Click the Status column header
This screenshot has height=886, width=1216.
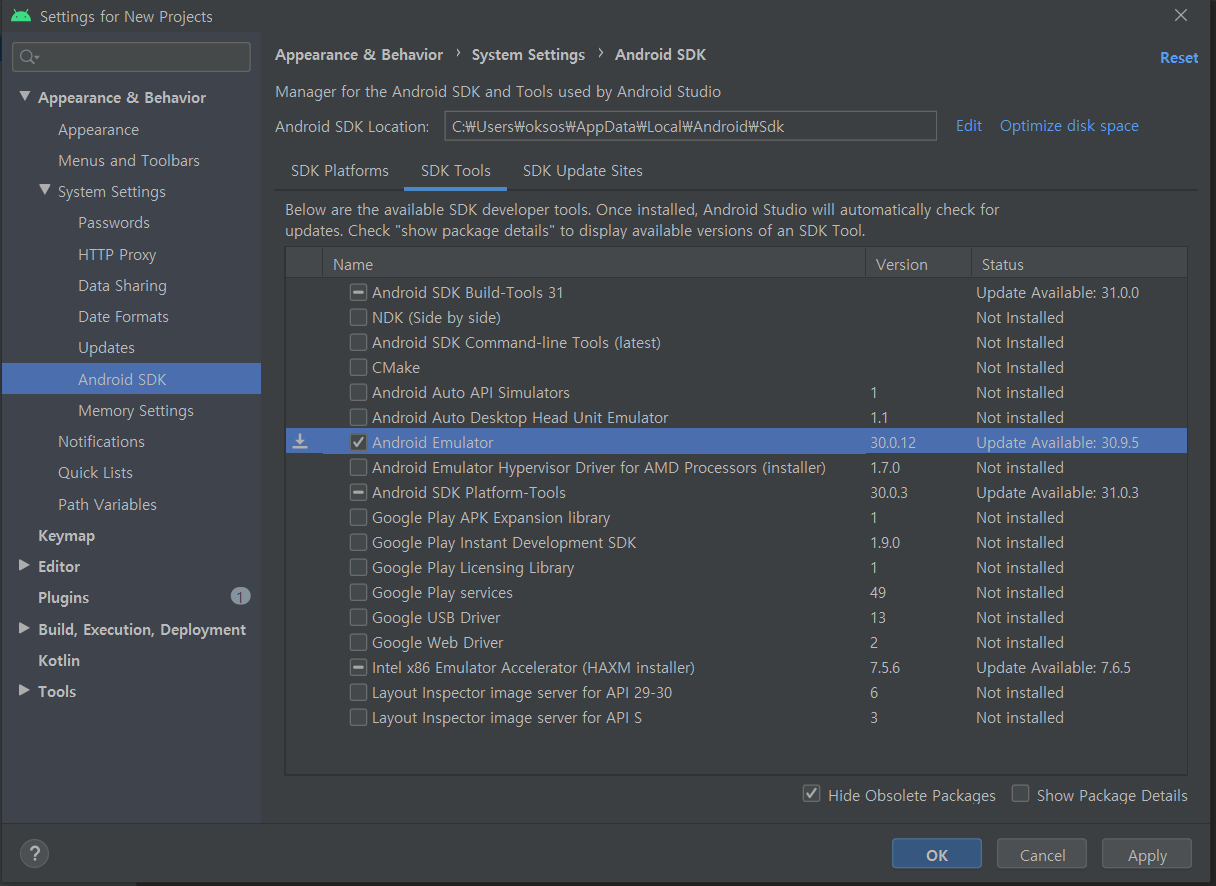(x=1079, y=265)
